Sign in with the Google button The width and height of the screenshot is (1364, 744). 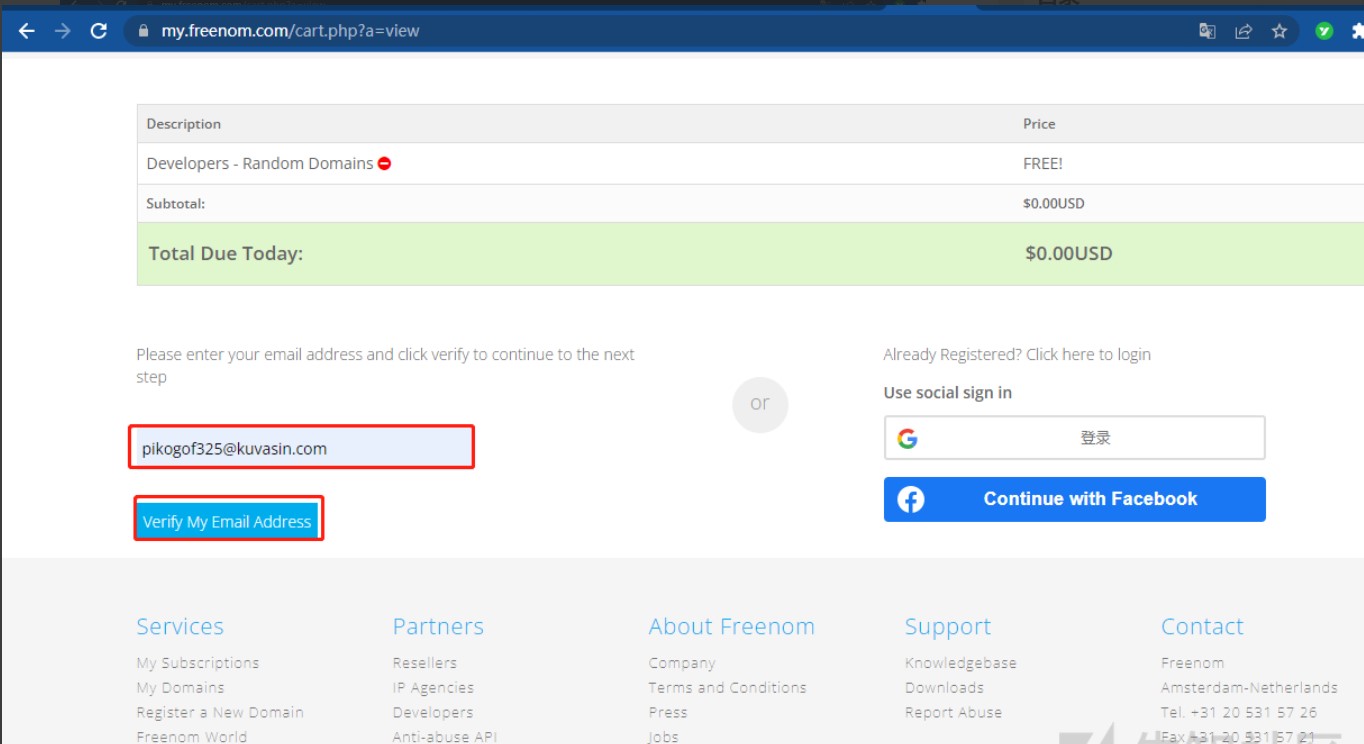pyautogui.click(x=1074, y=438)
